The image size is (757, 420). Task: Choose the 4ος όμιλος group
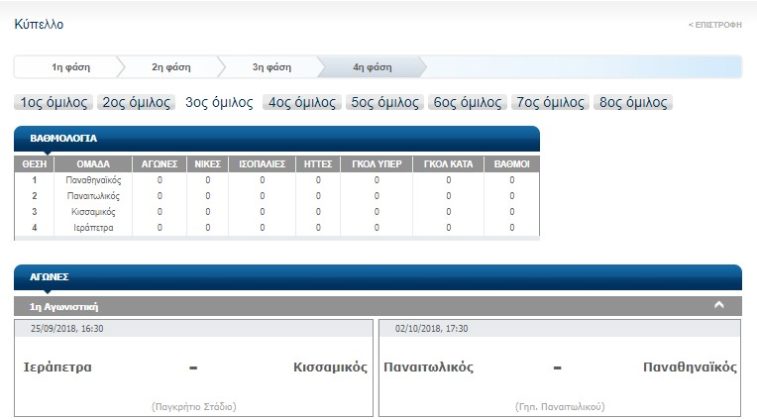tap(302, 102)
